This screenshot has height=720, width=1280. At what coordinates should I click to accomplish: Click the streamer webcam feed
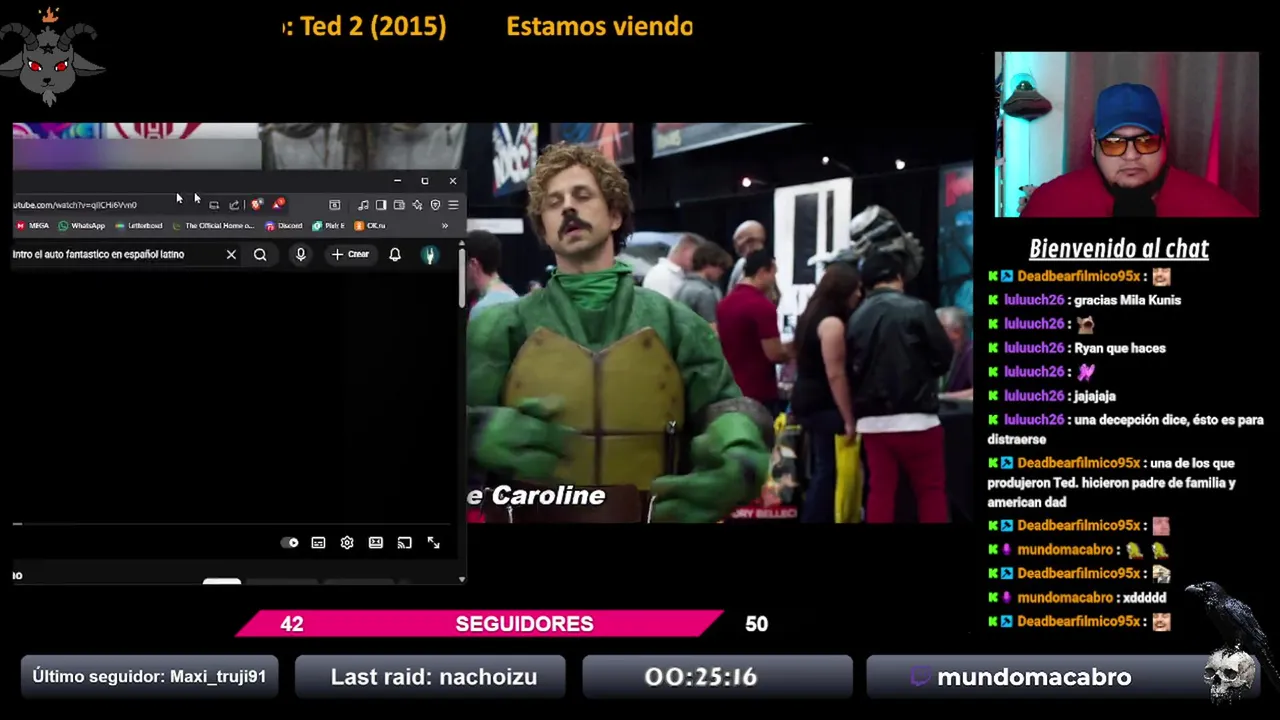1126,134
